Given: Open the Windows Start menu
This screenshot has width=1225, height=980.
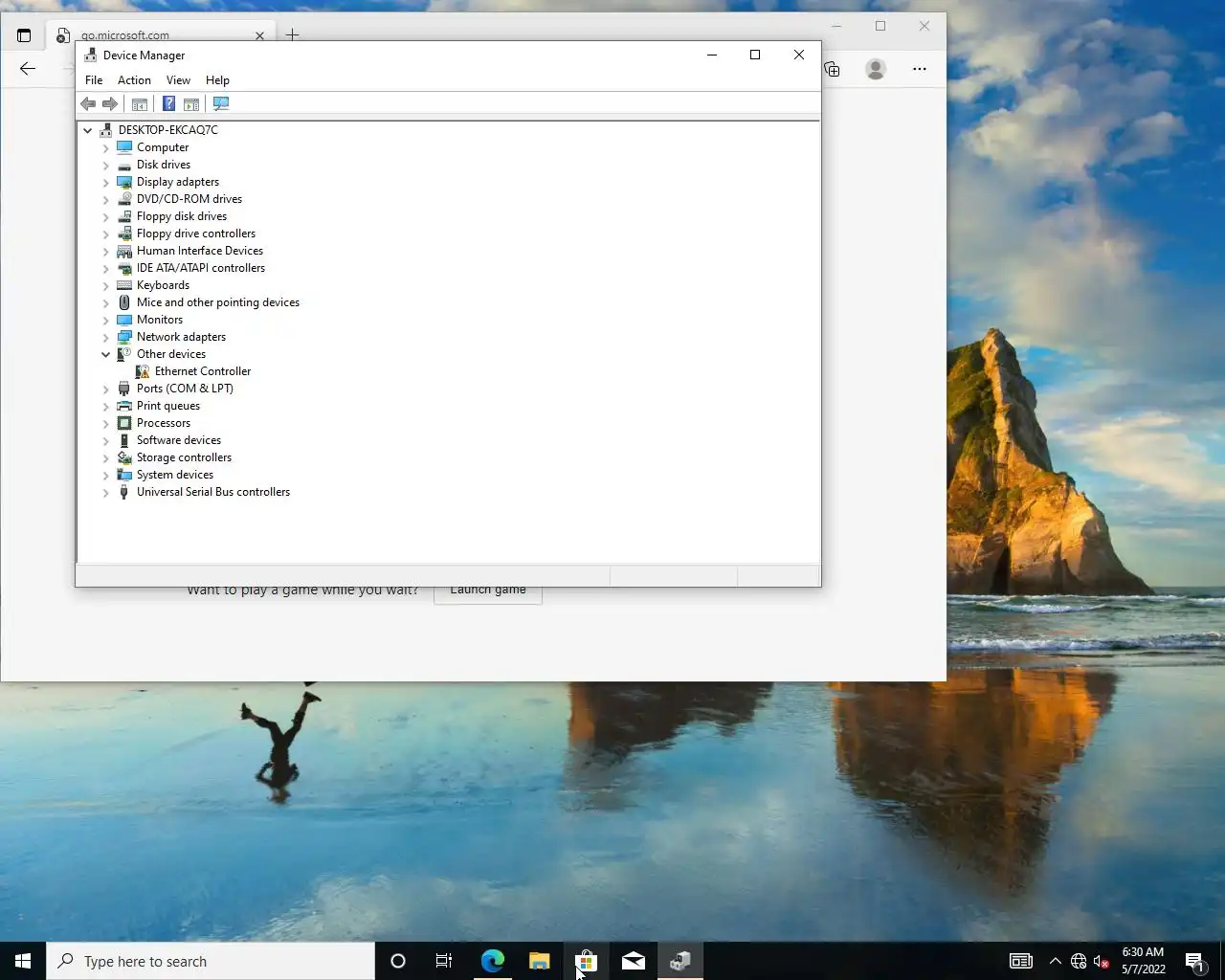Looking at the screenshot, I should [23, 961].
